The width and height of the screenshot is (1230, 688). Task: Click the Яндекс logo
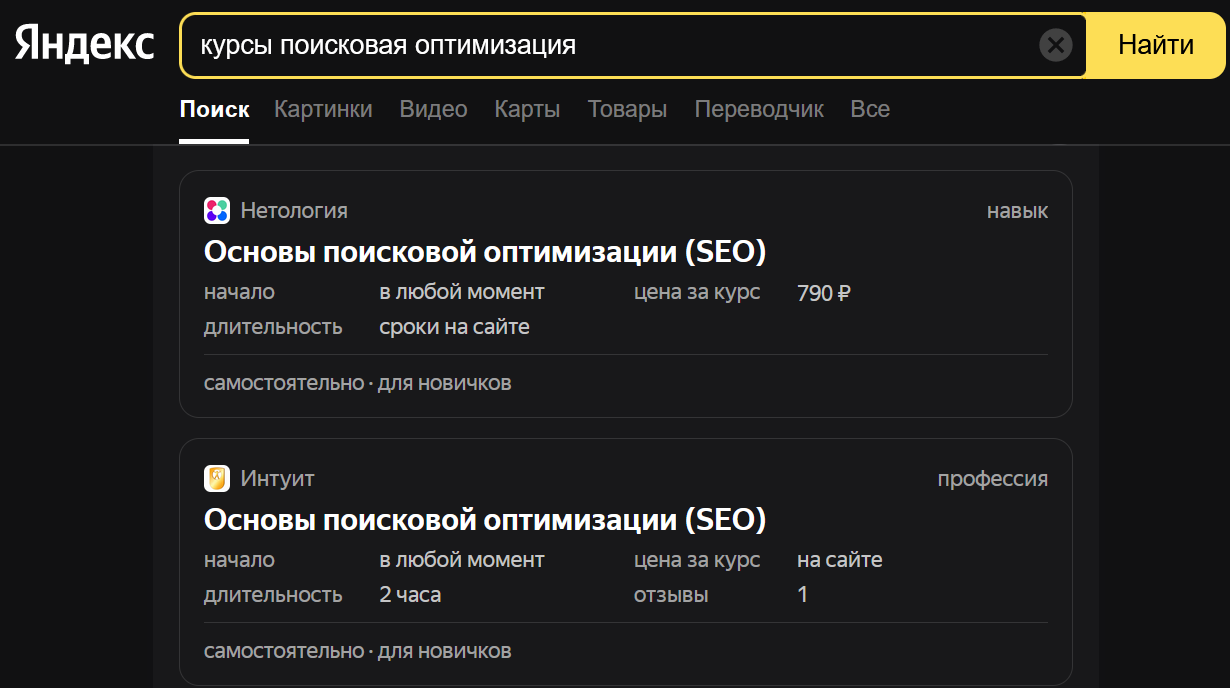click(82, 42)
